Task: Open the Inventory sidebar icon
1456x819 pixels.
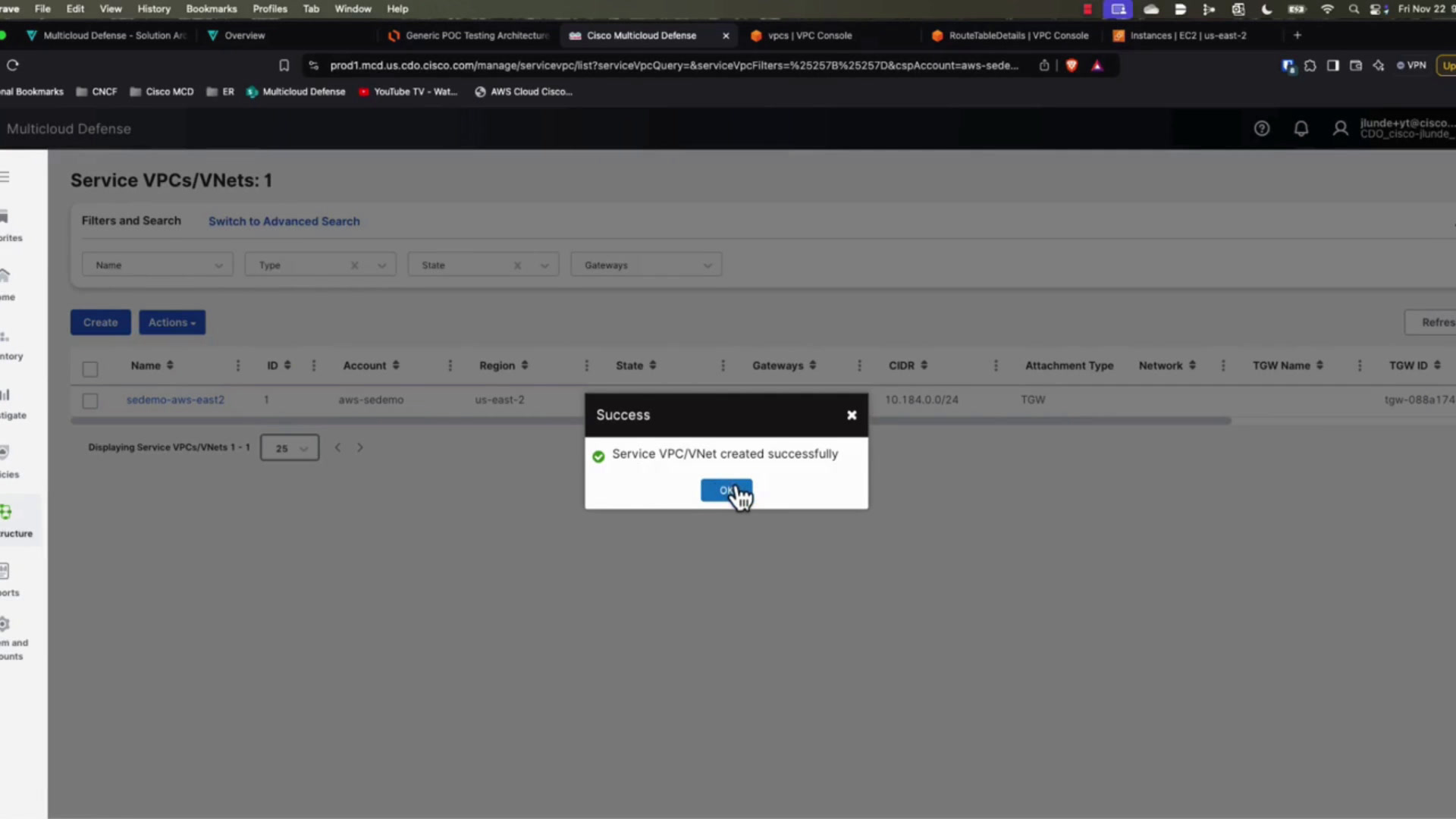Action: [x=5, y=336]
